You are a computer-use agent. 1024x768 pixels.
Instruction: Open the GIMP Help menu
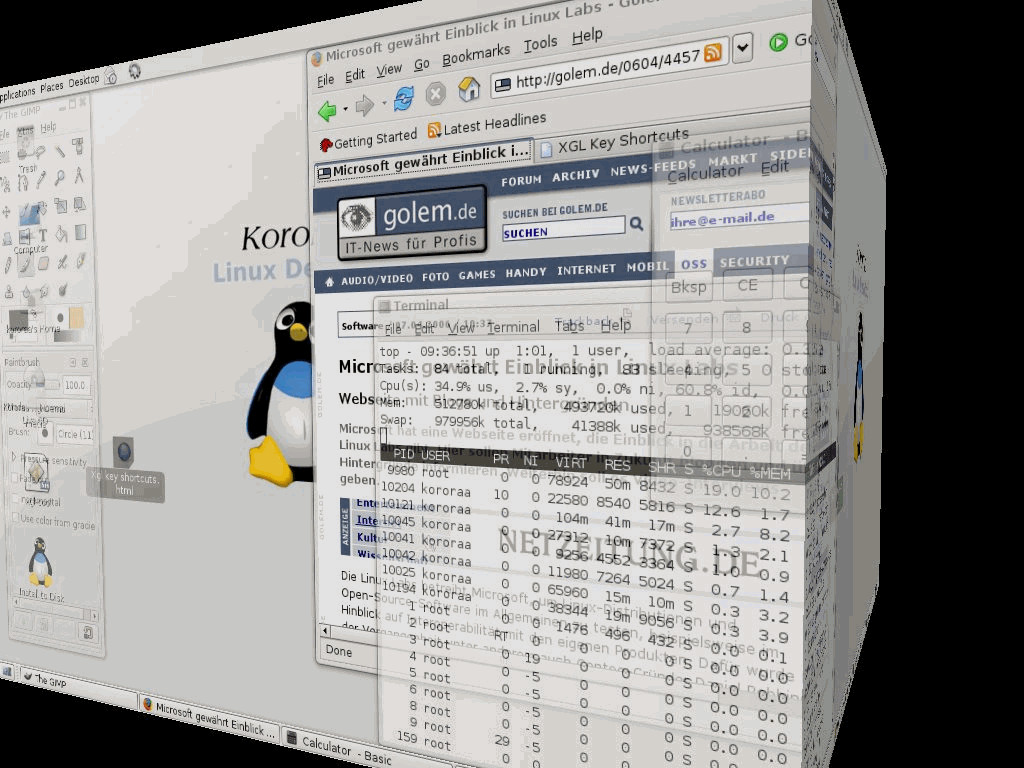pos(48,128)
